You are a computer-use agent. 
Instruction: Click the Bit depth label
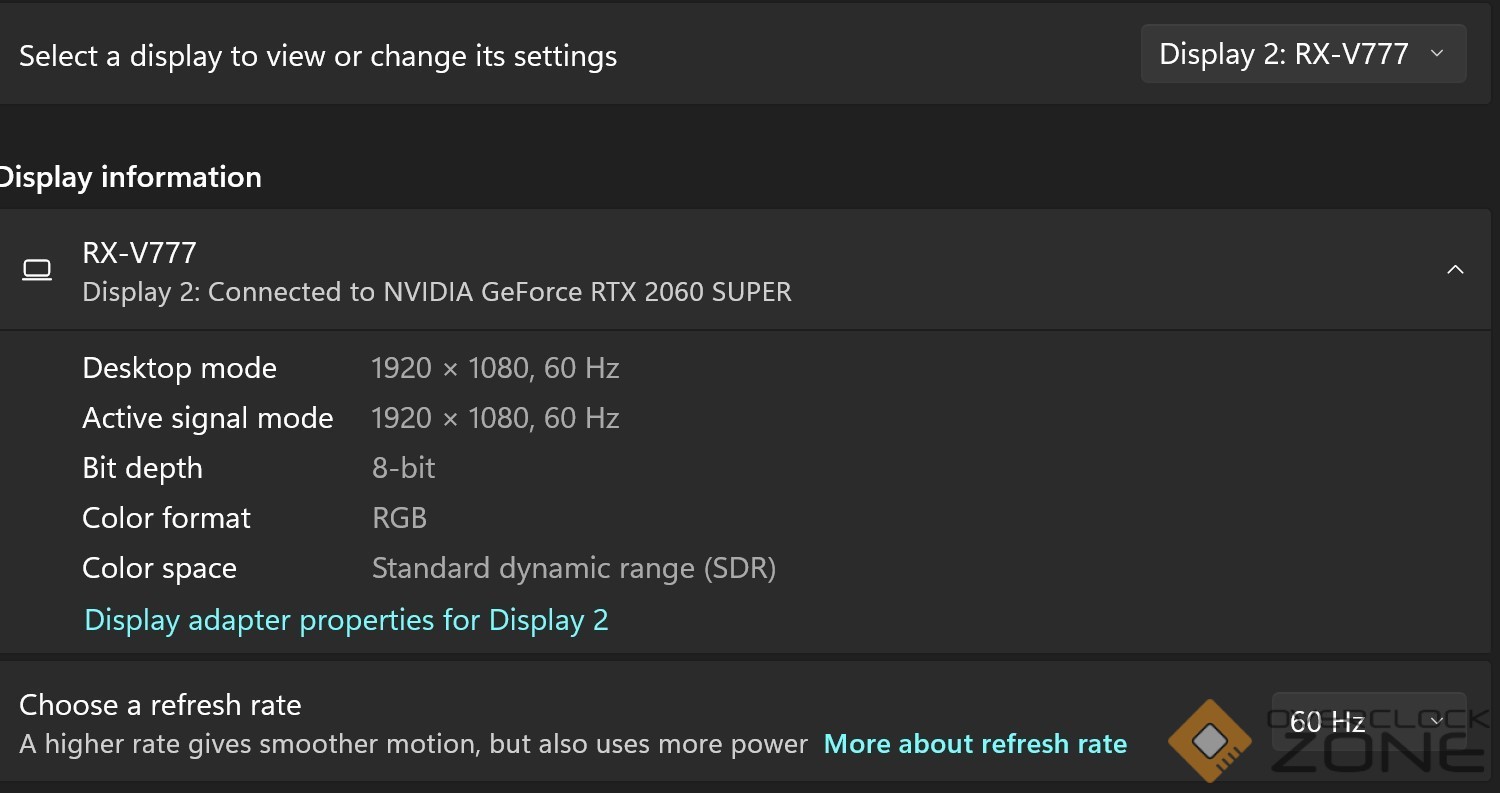click(x=142, y=468)
